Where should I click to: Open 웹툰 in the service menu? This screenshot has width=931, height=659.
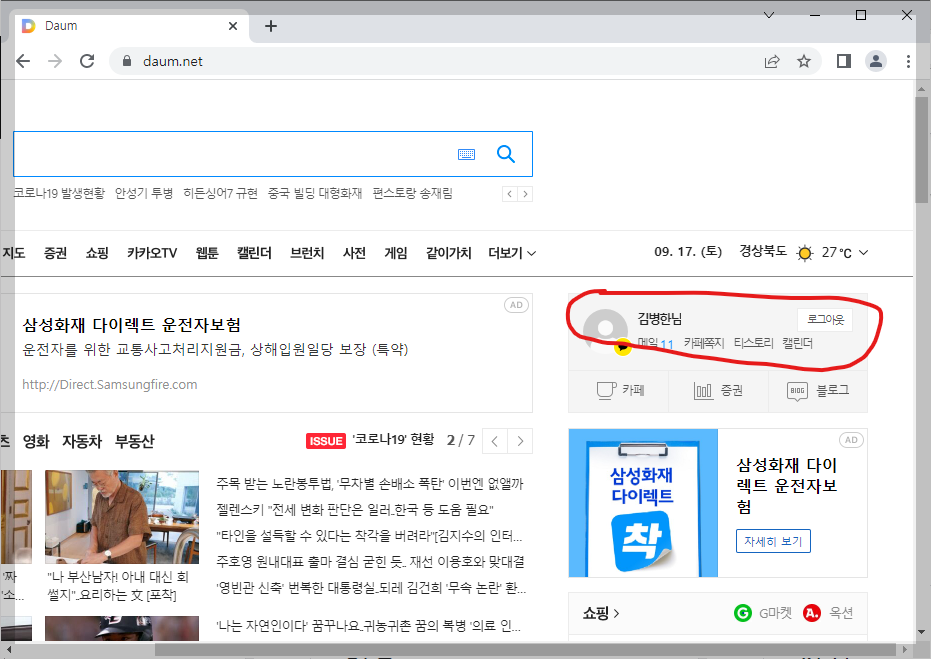pos(207,253)
